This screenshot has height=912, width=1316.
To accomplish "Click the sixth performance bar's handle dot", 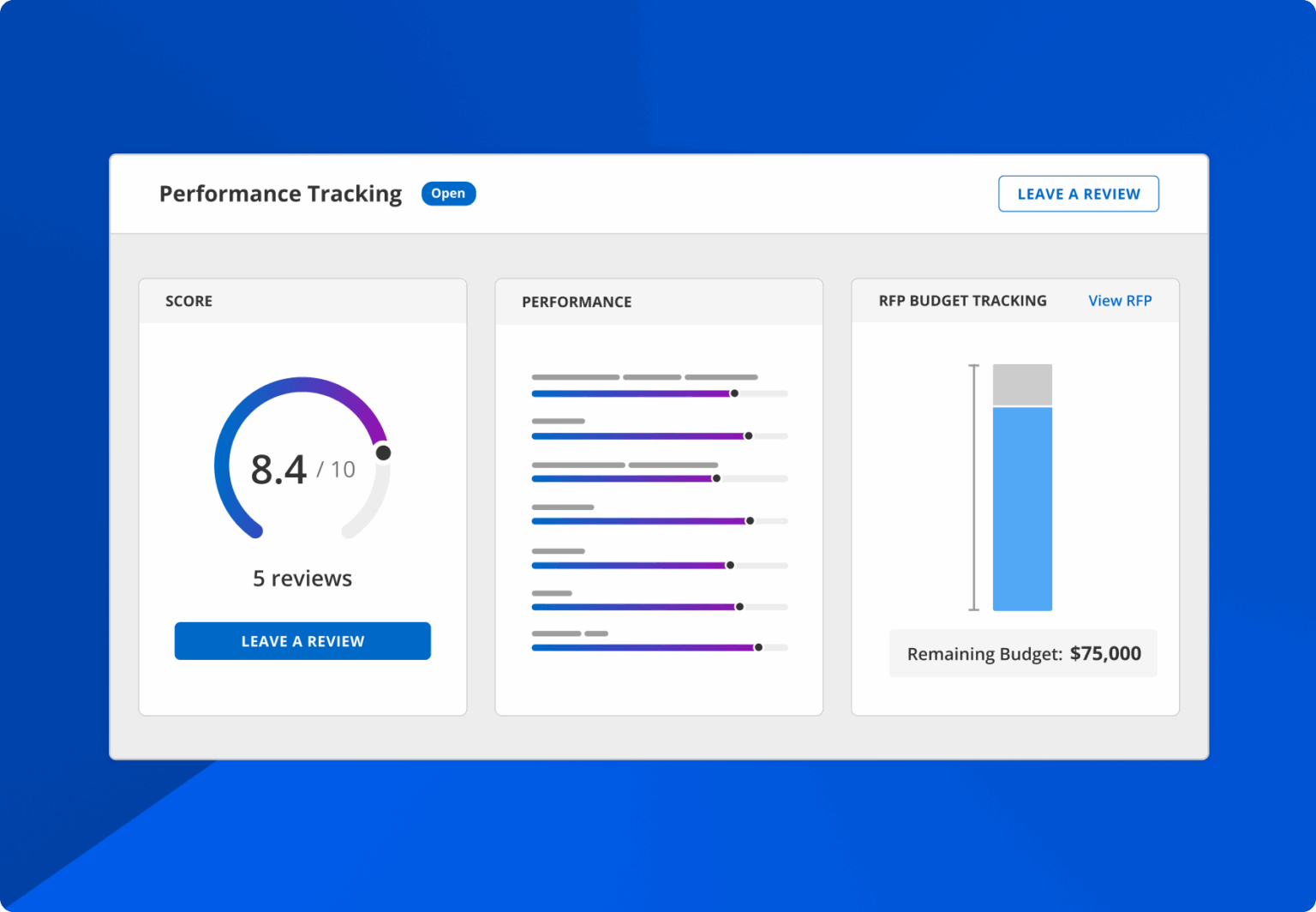I will [x=740, y=607].
